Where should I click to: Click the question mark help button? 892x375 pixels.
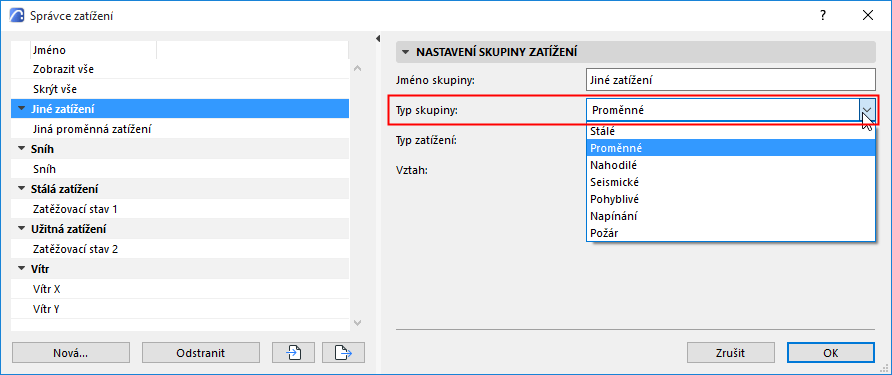[x=823, y=15]
